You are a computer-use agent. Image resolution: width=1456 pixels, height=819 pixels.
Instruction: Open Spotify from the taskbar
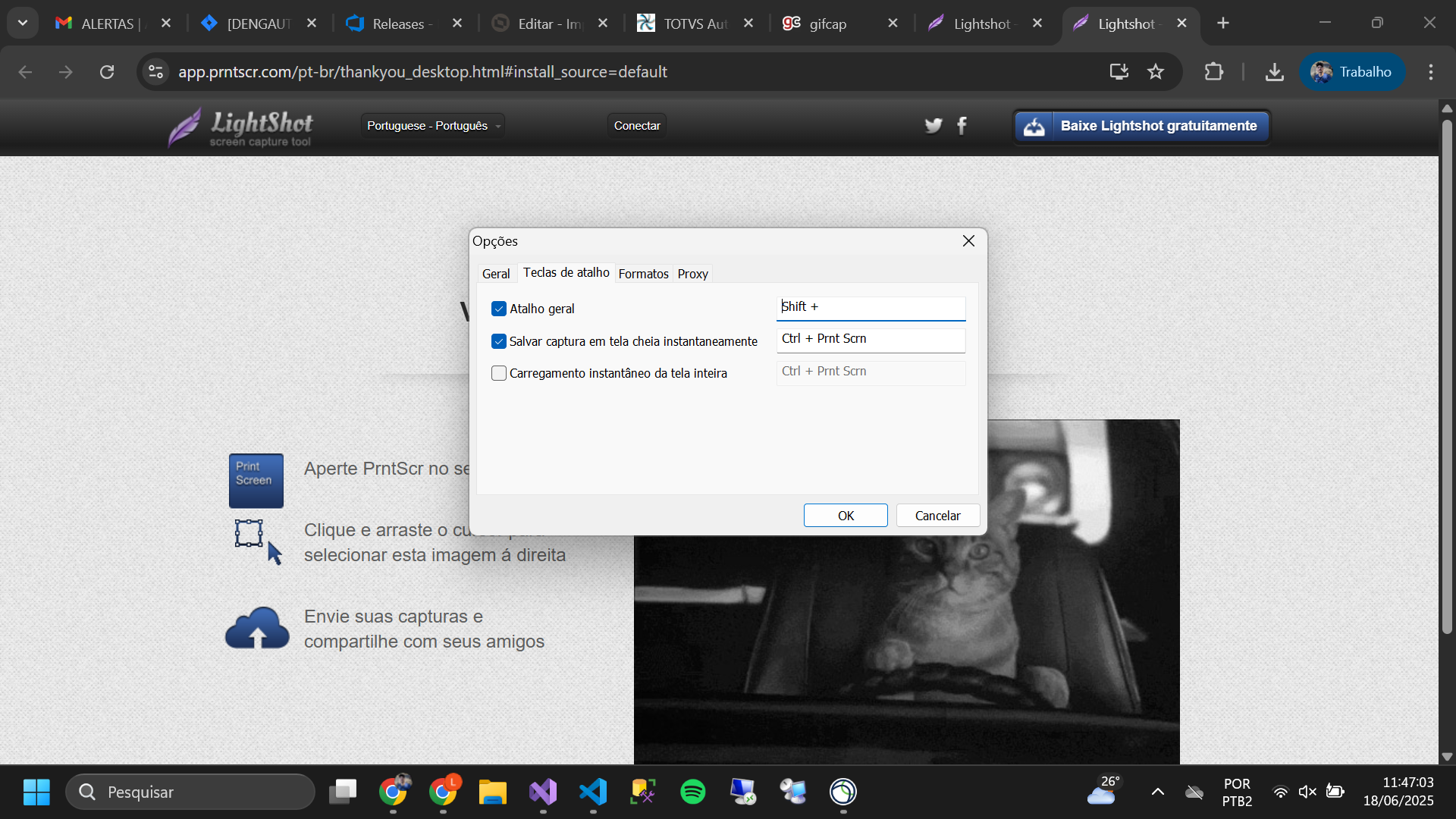point(692,792)
